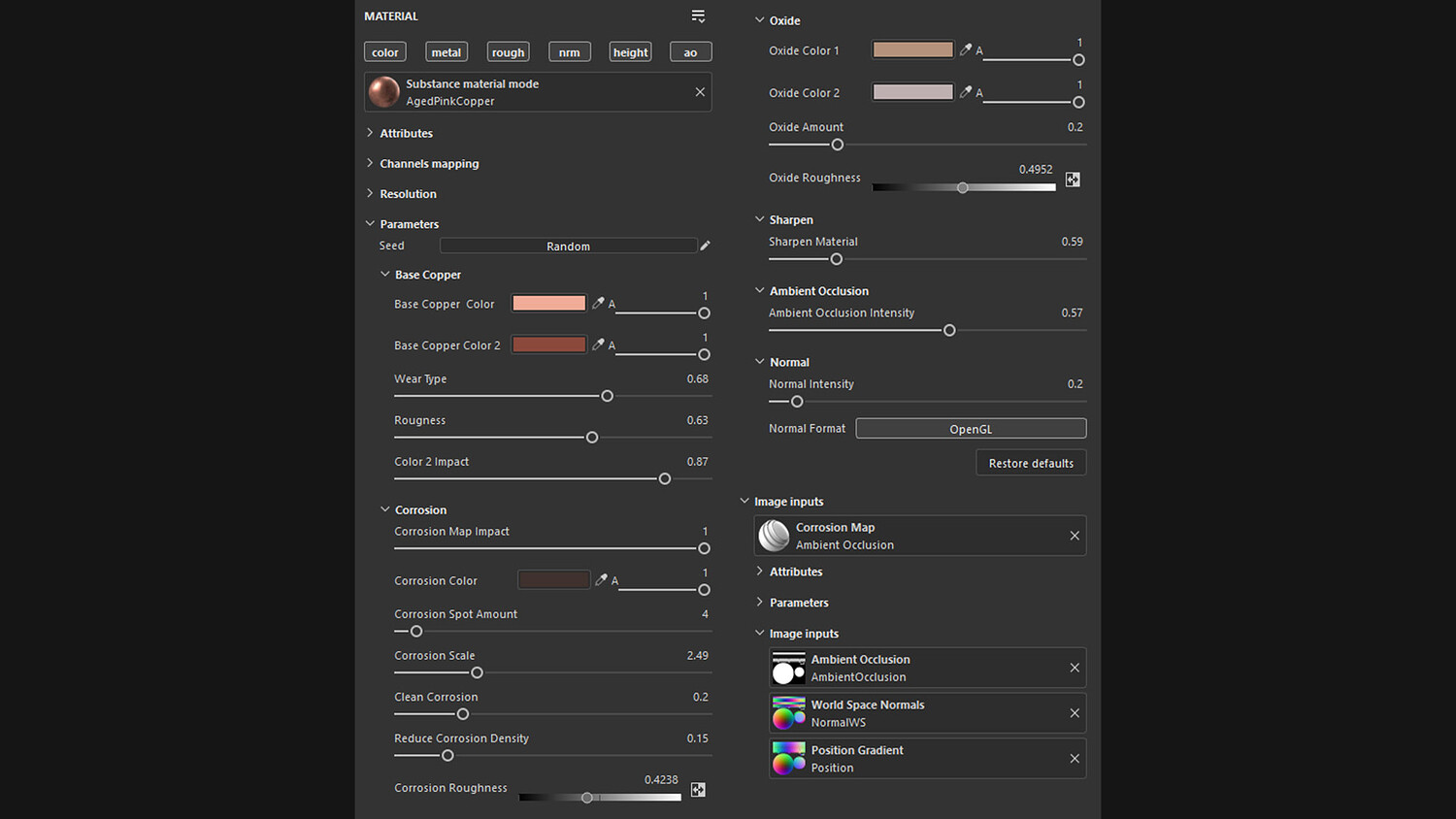This screenshot has height=819, width=1456.
Task: Pick Base Copper Color with eyedropper
Action: click(x=598, y=304)
